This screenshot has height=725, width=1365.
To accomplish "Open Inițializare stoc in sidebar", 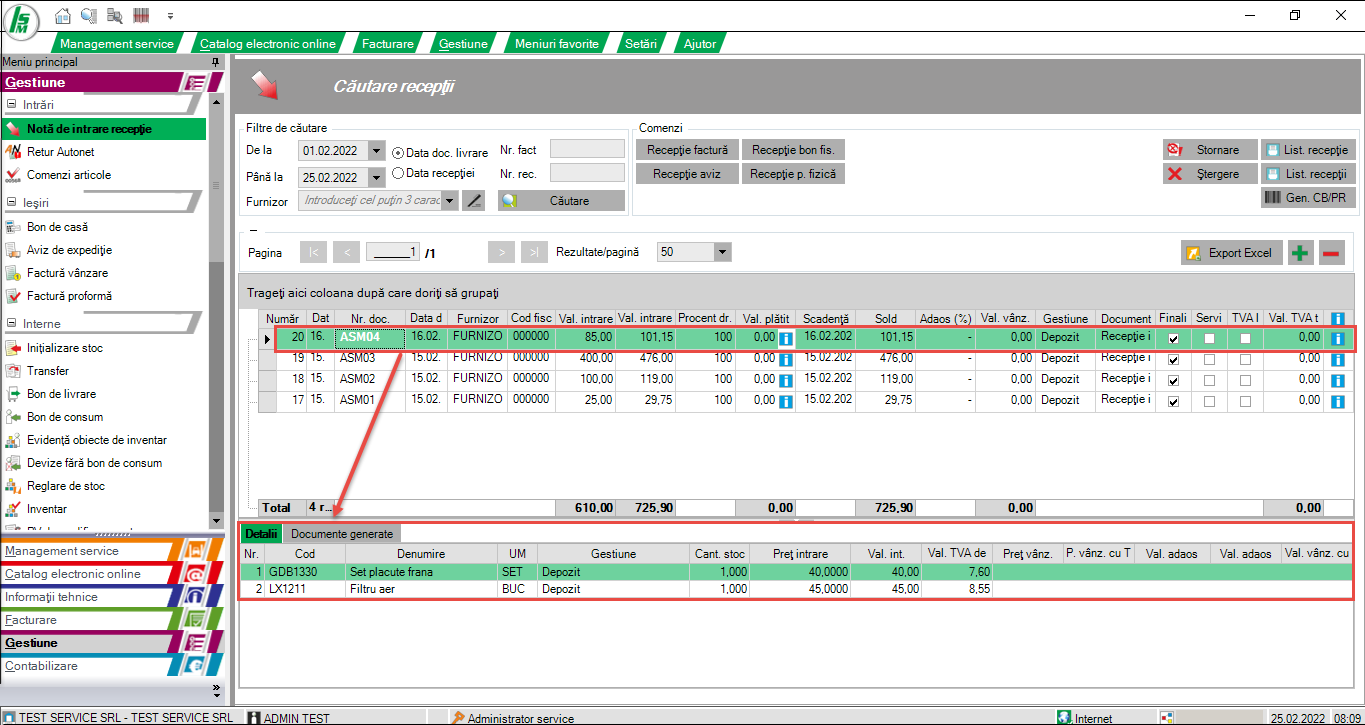I will point(64,348).
